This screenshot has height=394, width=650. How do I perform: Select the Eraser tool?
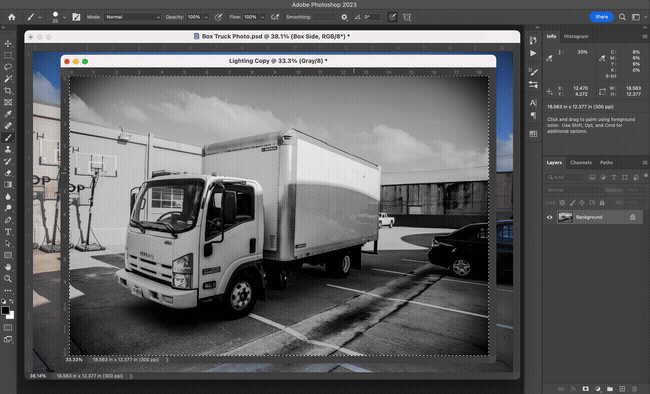[x=8, y=173]
